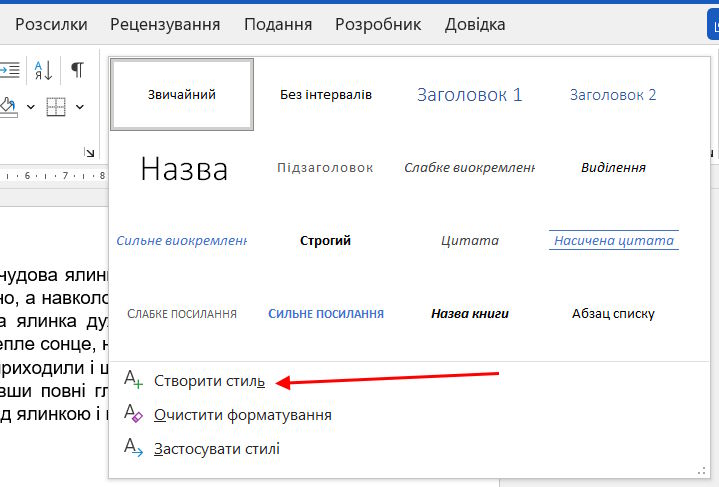Apply the Насичена цитата style
The height and width of the screenshot is (487, 719).
[613, 241]
